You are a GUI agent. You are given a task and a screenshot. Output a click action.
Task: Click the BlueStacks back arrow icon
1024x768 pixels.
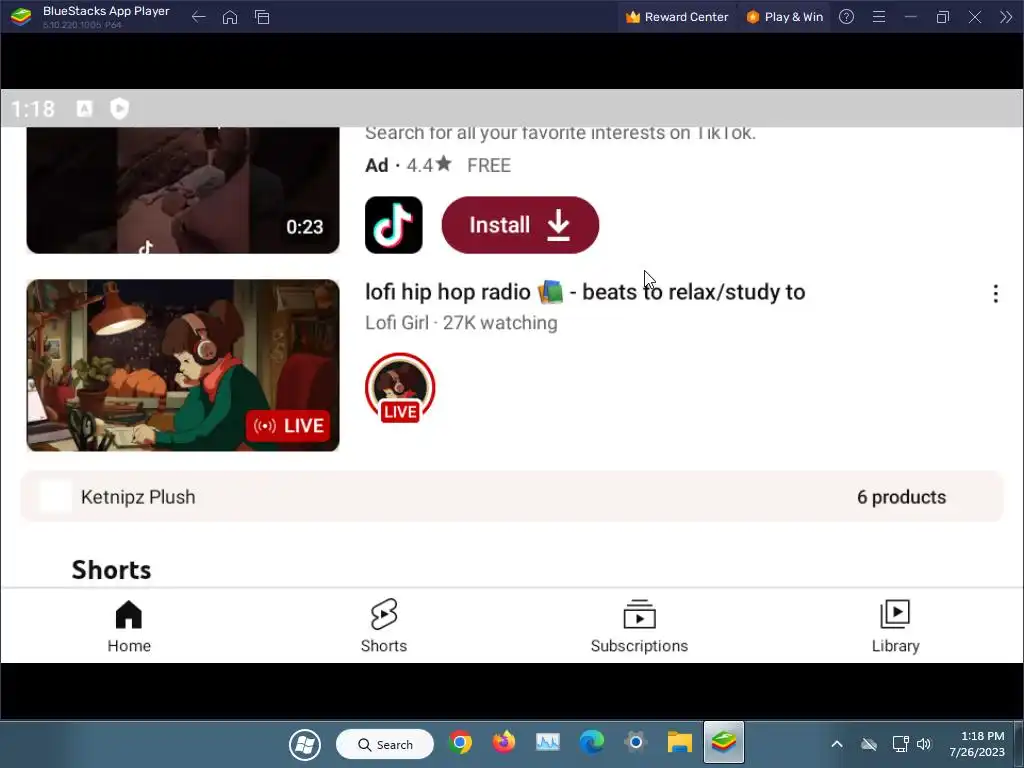point(199,17)
